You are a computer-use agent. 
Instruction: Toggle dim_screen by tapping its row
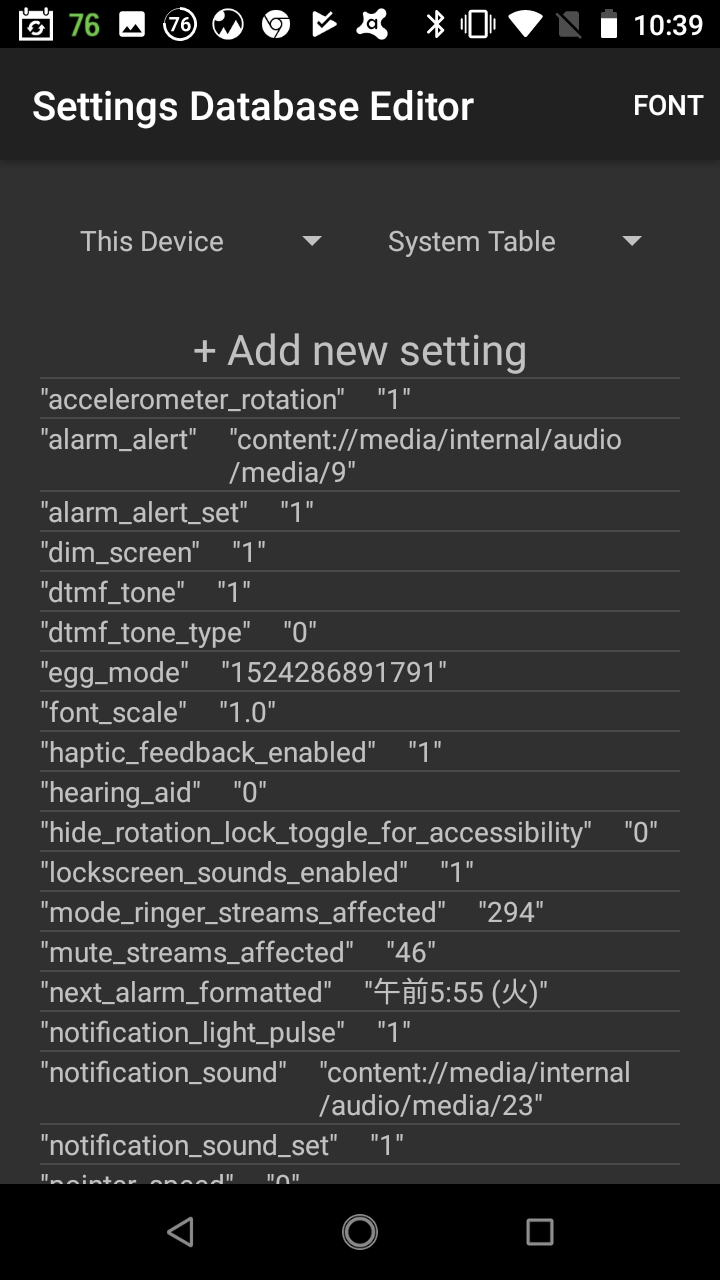360,552
